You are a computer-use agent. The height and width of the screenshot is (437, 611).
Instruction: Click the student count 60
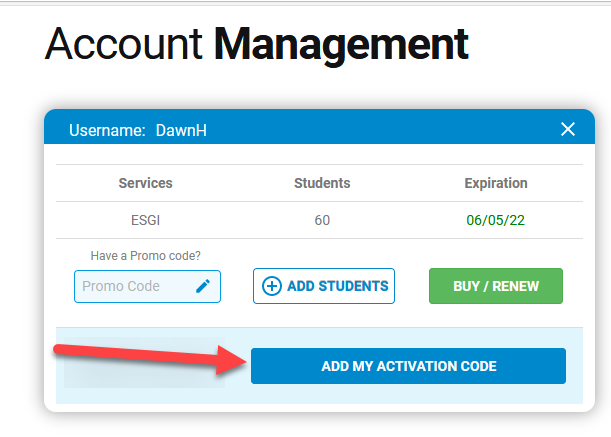(x=322, y=220)
